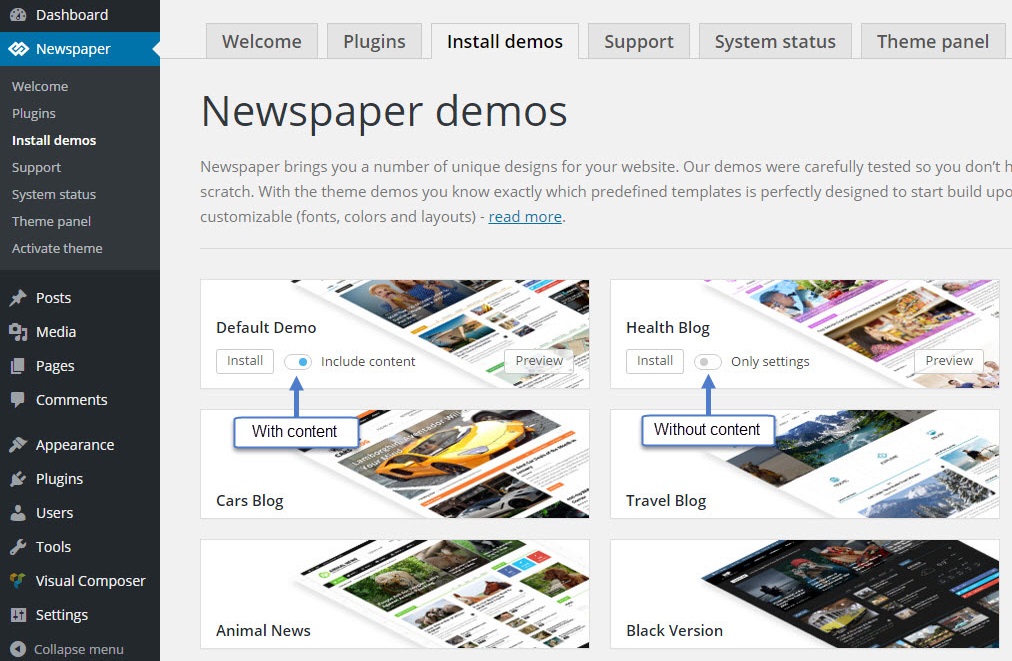The height and width of the screenshot is (661, 1012).
Task: Click the Health Blog title text
Action: pyautogui.click(x=667, y=328)
